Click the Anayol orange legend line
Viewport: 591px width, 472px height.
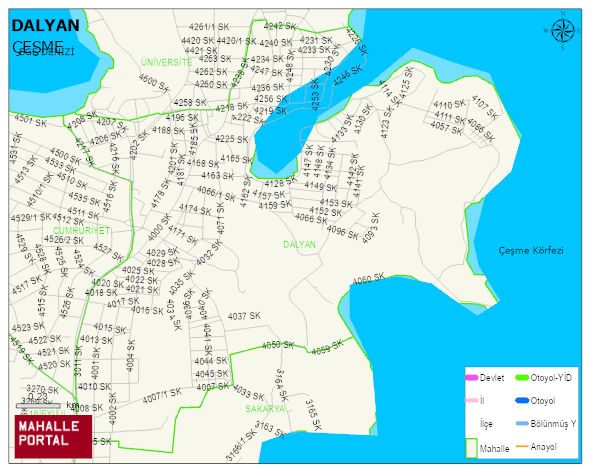[522, 447]
